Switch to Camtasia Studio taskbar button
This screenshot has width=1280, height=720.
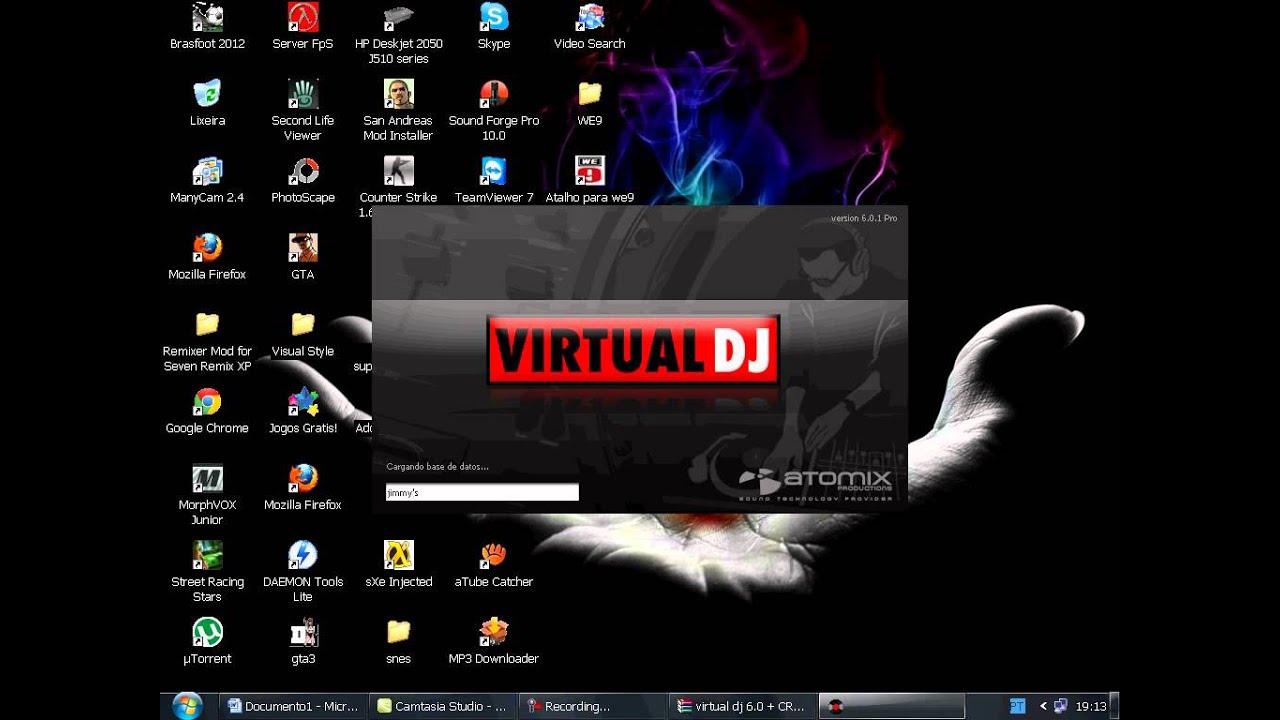tap(442, 706)
